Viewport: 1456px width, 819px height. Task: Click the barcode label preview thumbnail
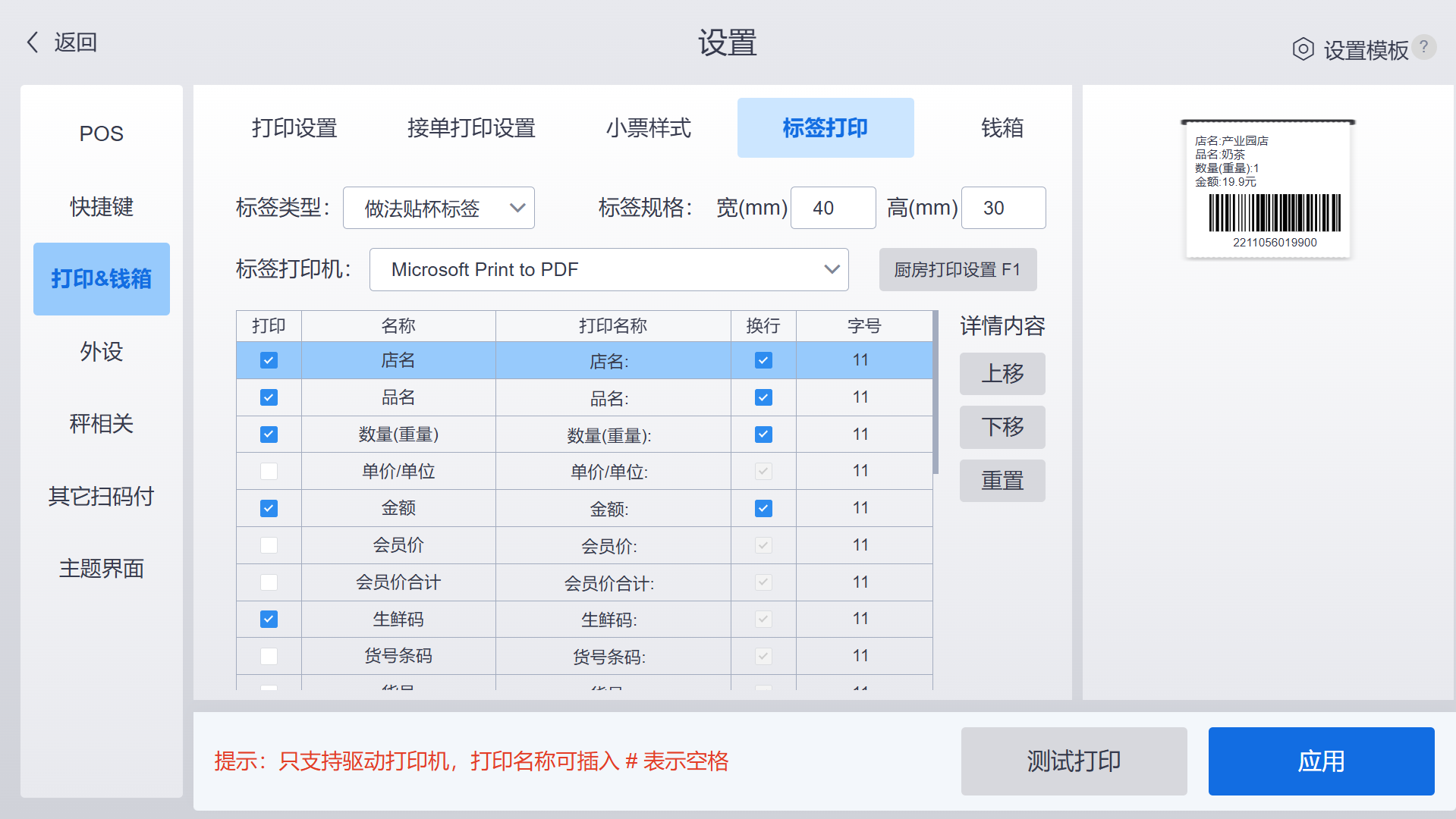(1268, 189)
